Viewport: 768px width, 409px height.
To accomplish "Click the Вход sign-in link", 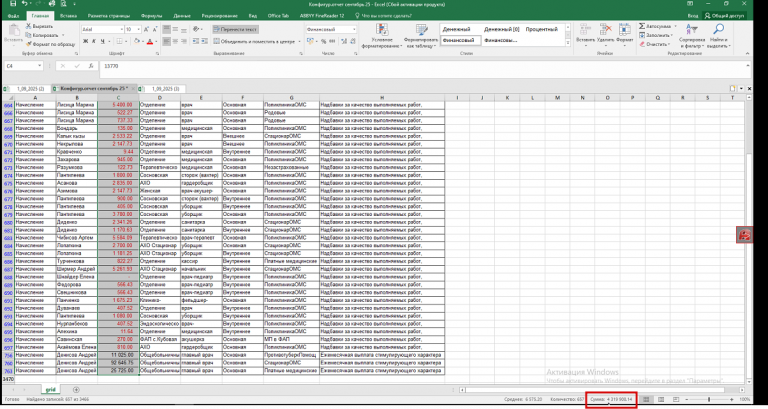I will 692,16.
